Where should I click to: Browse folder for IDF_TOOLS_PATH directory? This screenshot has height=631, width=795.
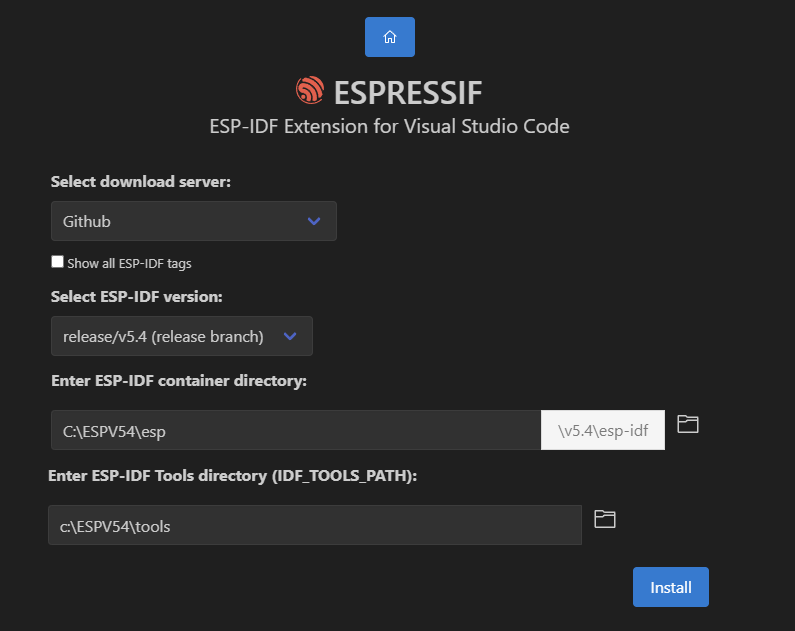(604, 519)
